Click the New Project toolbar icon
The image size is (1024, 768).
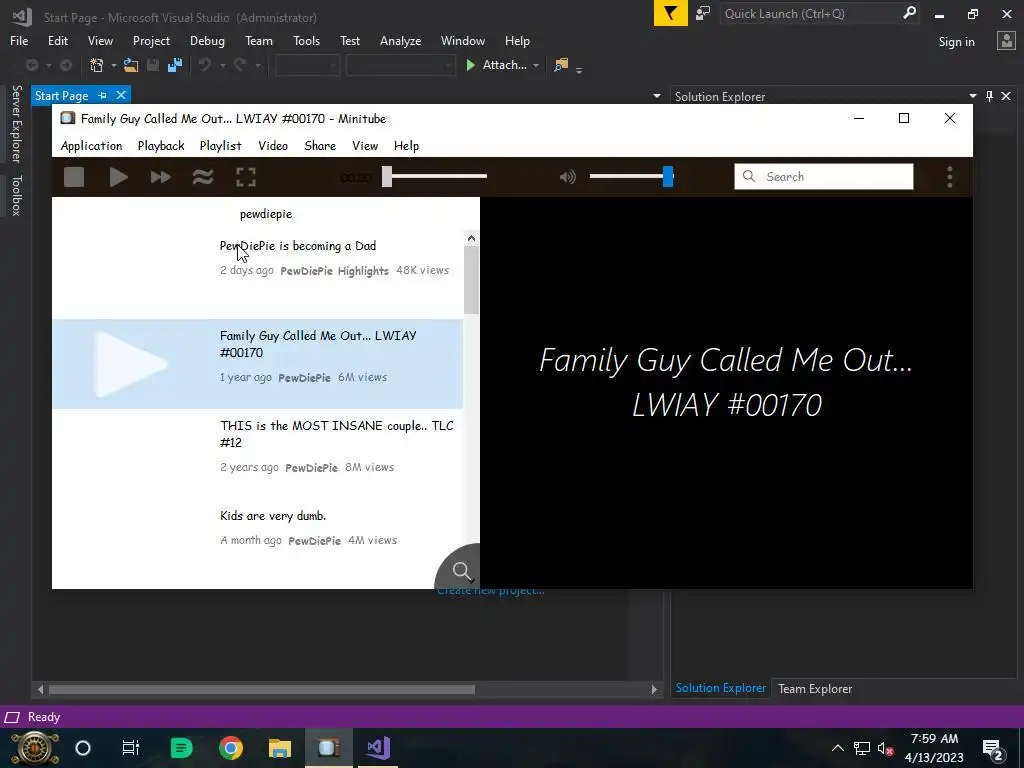(97, 65)
